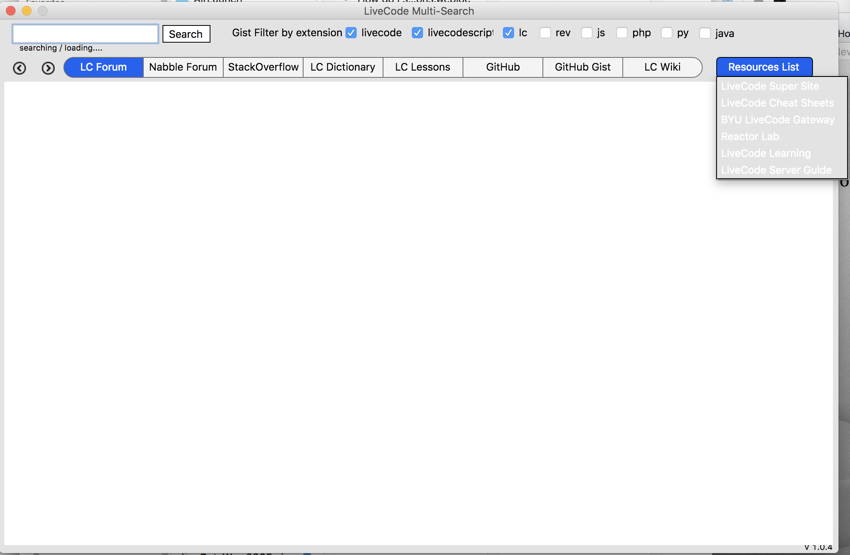
Task: Uncheck the livecode extension checkbox
Action: pos(351,33)
